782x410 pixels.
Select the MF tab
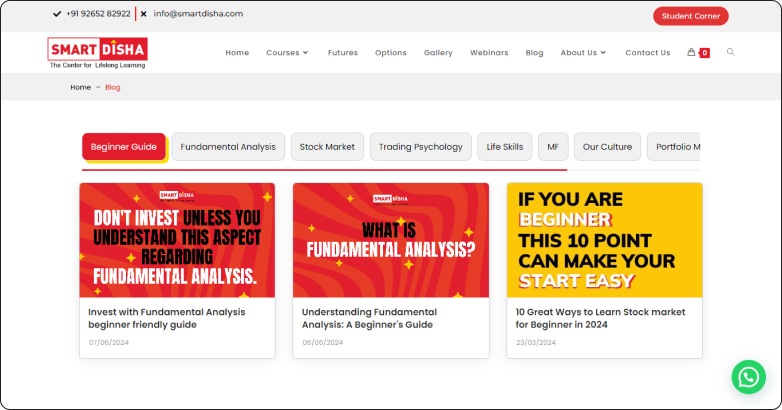[553, 147]
